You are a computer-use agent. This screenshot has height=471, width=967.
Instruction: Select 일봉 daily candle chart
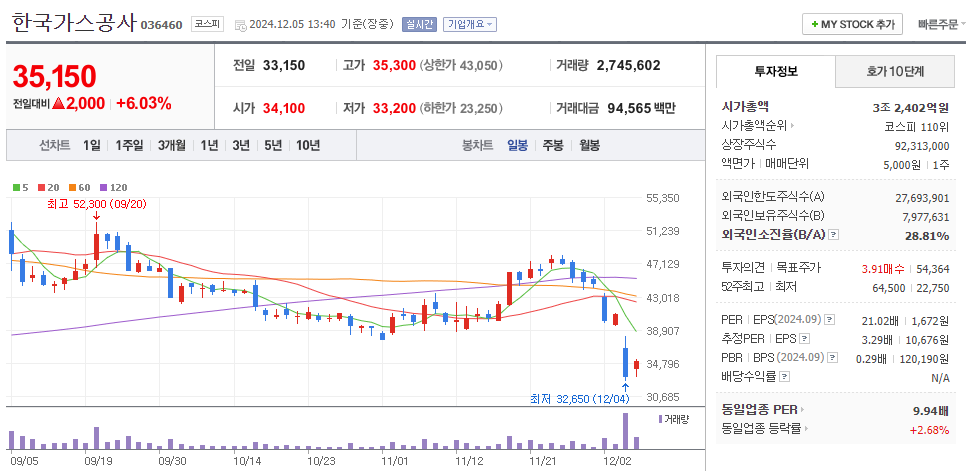[517, 146]
